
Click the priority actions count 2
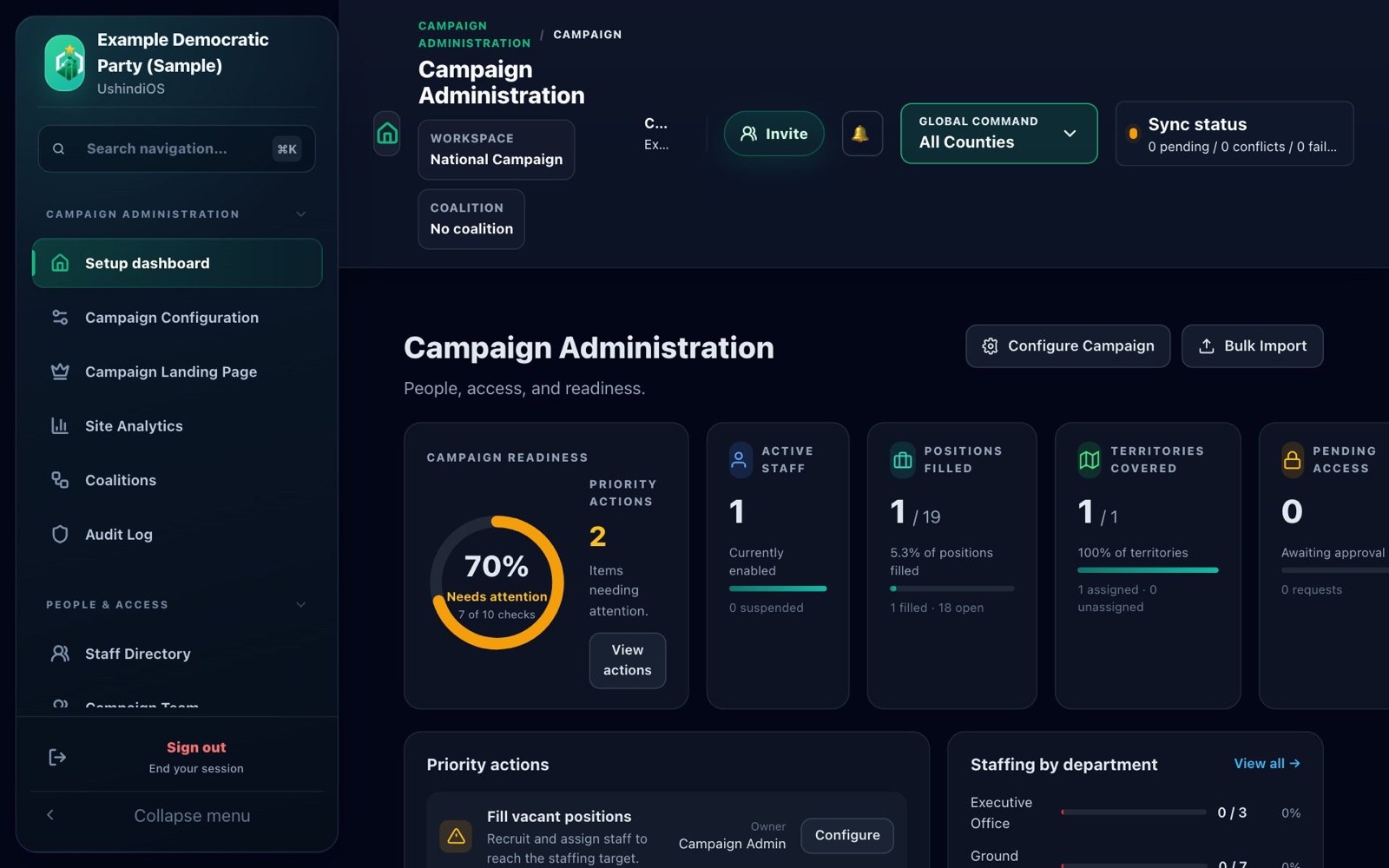point(597,536)
